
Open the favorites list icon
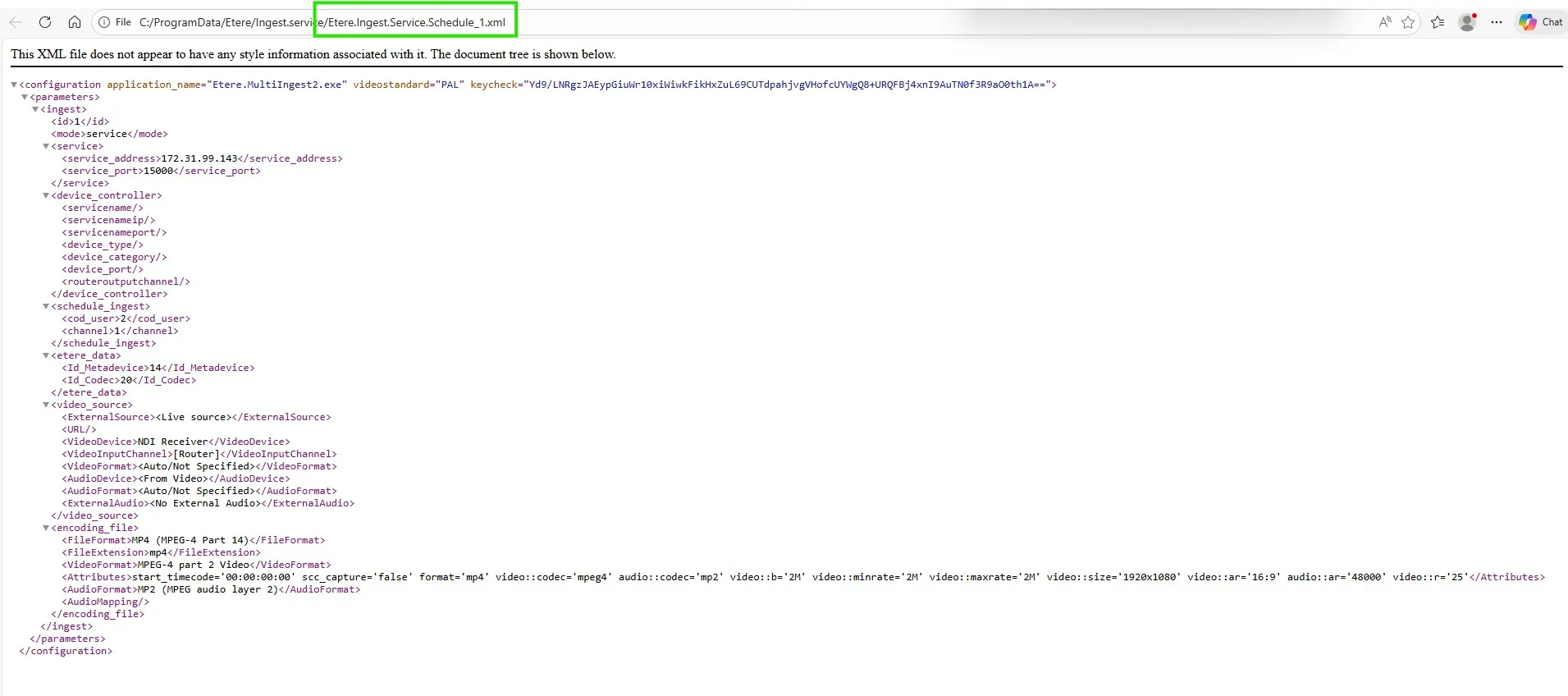coord(1438,22)
